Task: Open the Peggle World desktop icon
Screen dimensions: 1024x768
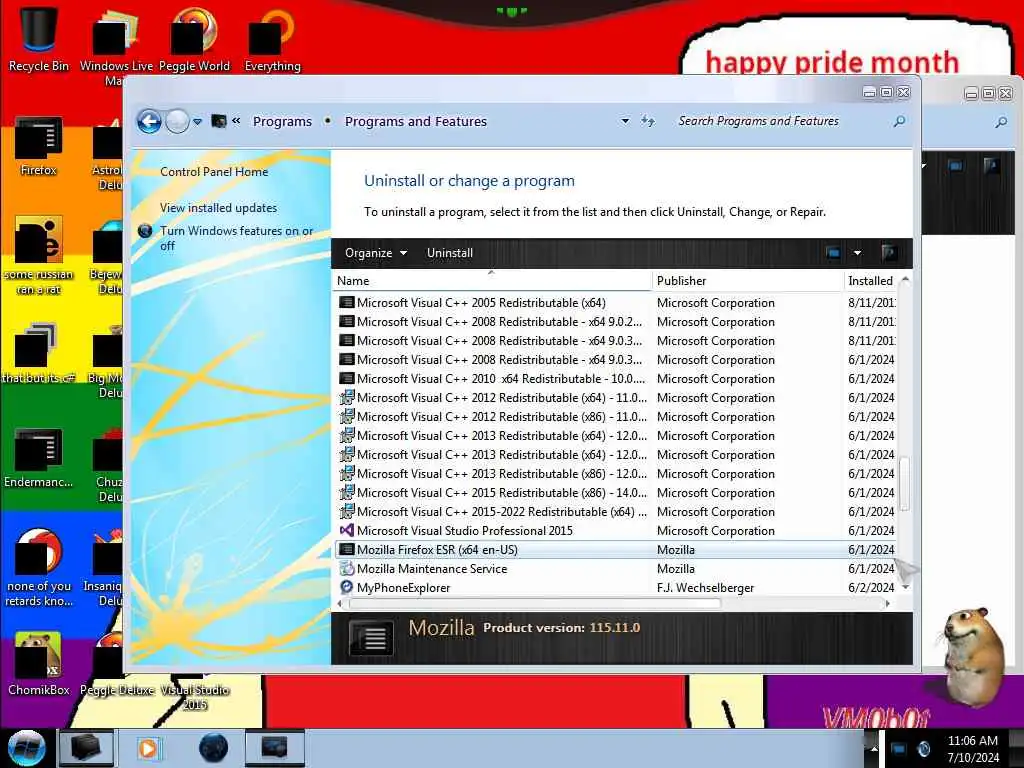Action: tap(194, 39)
